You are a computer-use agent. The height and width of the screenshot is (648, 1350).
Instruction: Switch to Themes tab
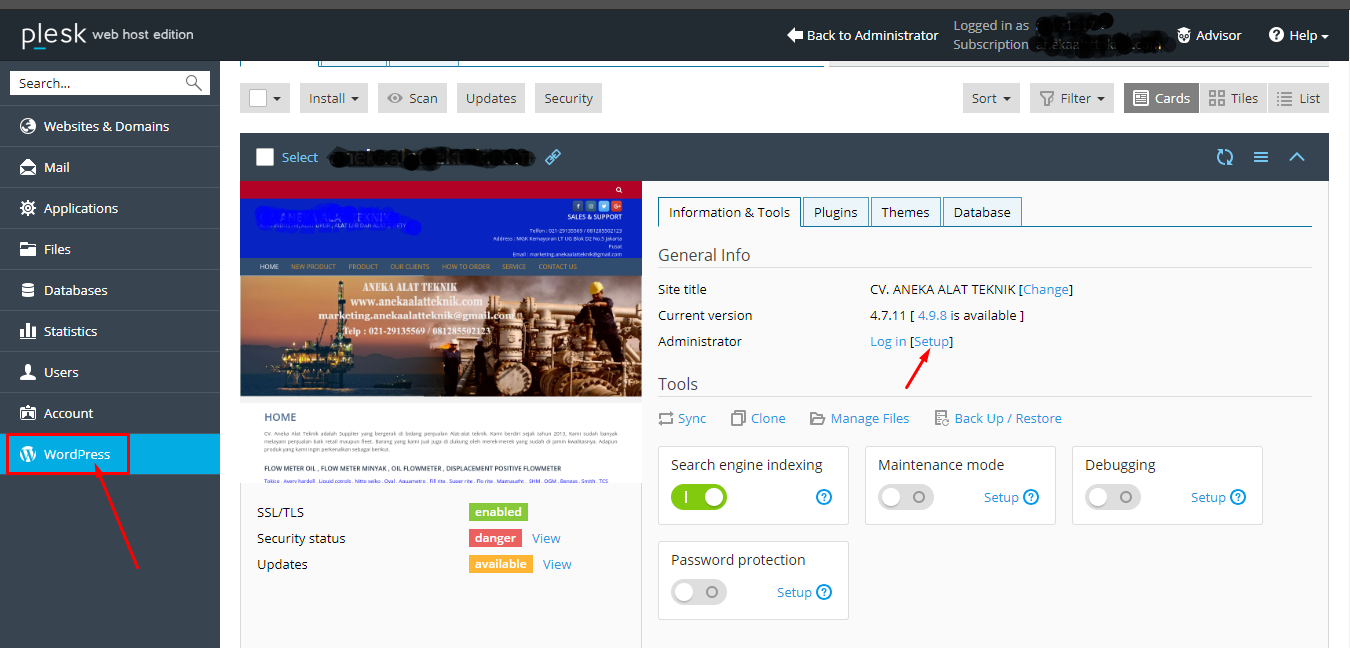click(x=905, y=212)
